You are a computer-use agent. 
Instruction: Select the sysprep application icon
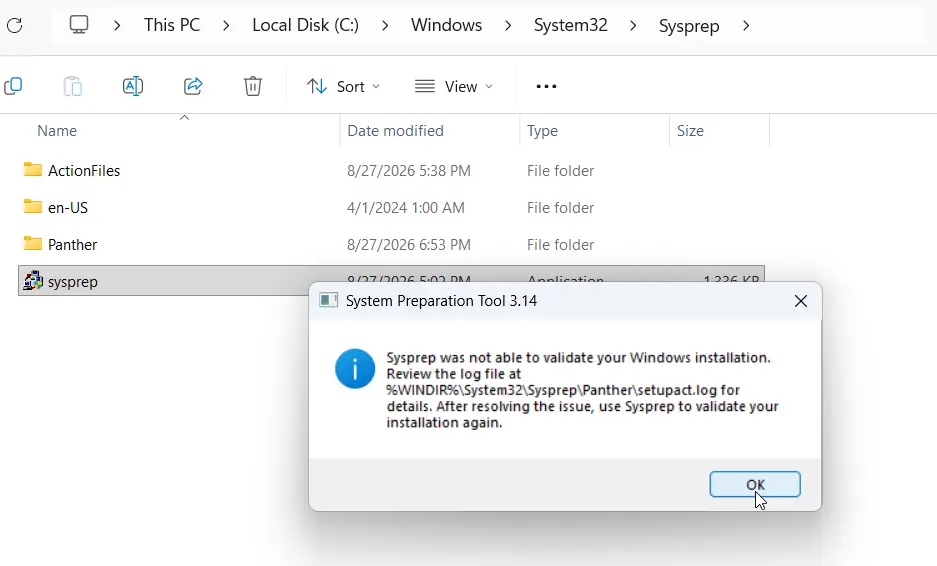pos(33,281)
